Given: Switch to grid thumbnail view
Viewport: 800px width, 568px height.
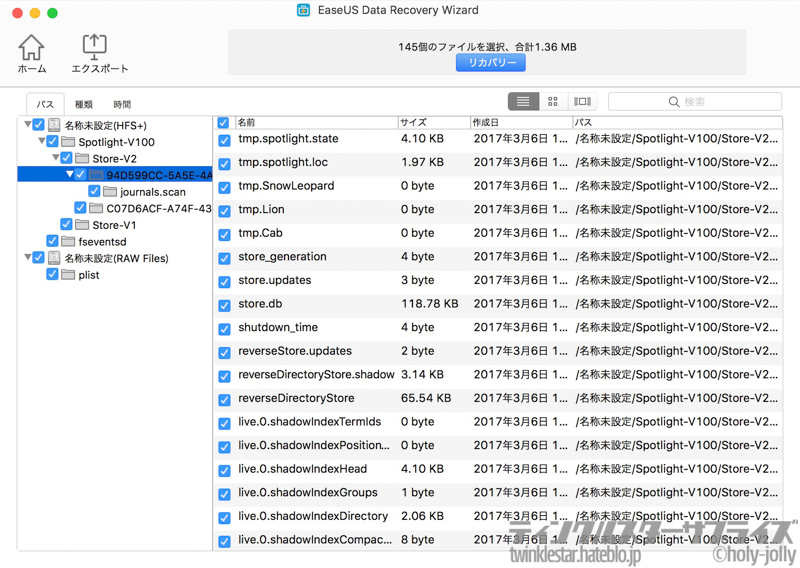Looking at the screenshot, I should pos(553,102).
